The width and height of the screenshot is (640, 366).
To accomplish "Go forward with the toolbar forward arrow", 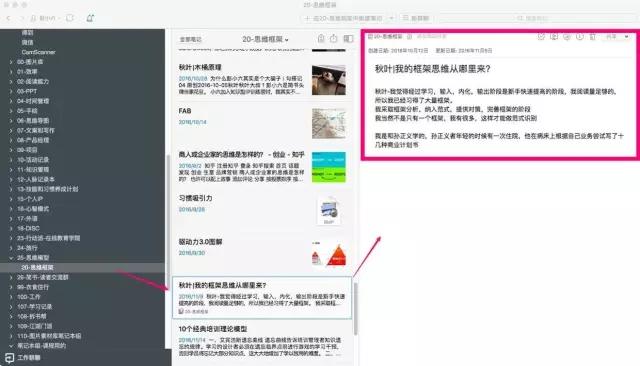I will point(22,18).
